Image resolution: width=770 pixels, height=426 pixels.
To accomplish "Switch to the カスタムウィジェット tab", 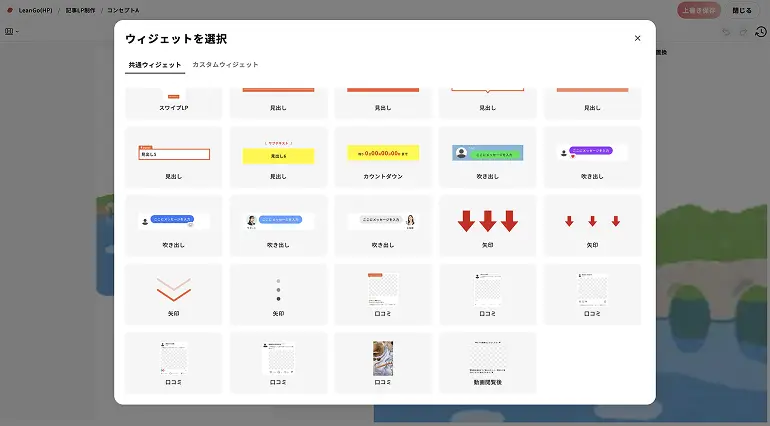I will (x=225, y=64).
